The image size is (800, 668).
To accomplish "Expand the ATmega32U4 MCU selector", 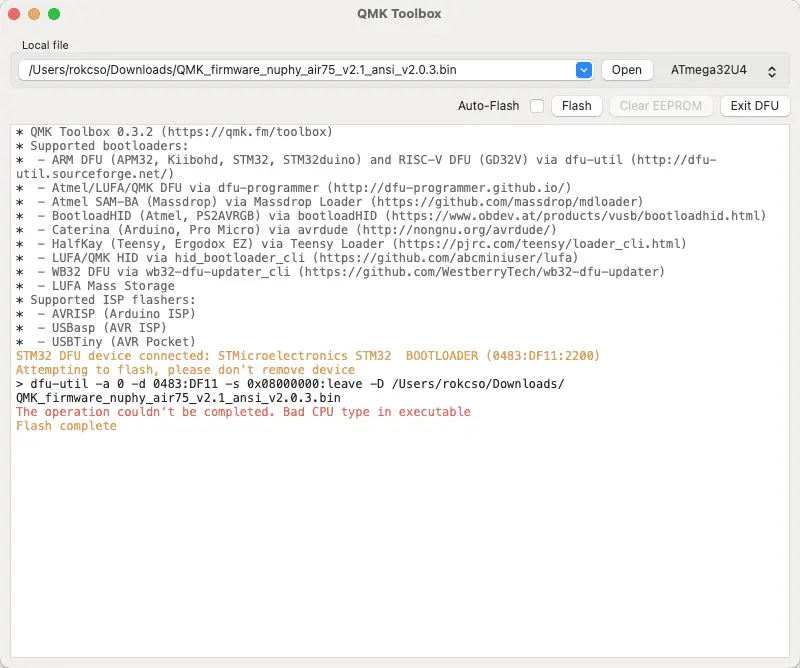I will coord(723,70).
